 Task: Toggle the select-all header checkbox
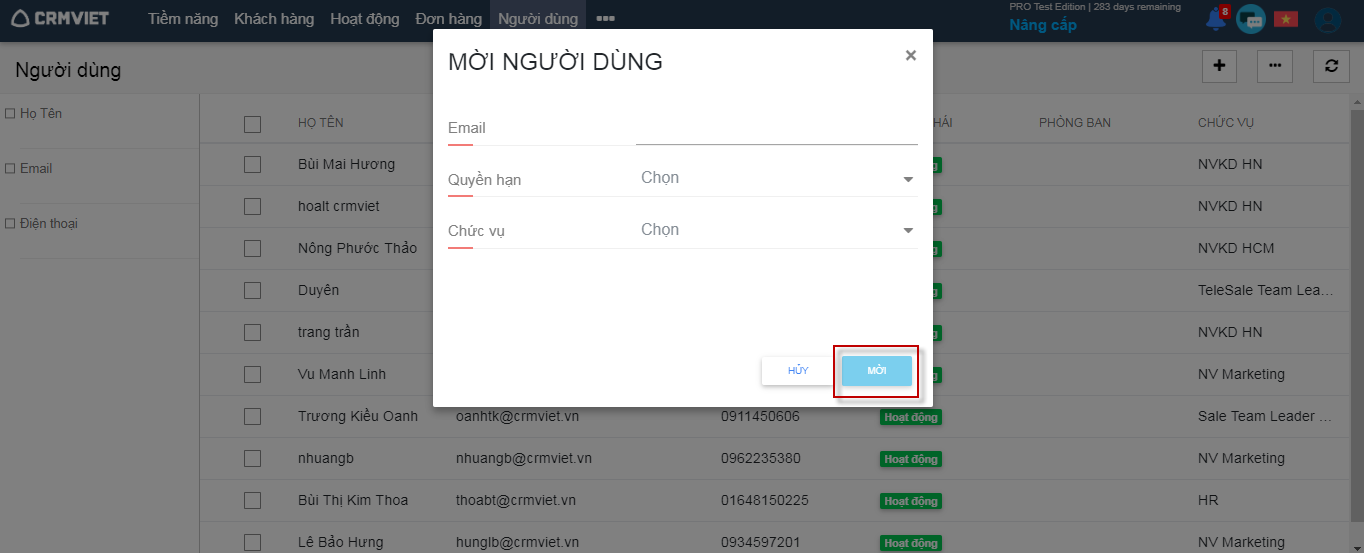252,124
